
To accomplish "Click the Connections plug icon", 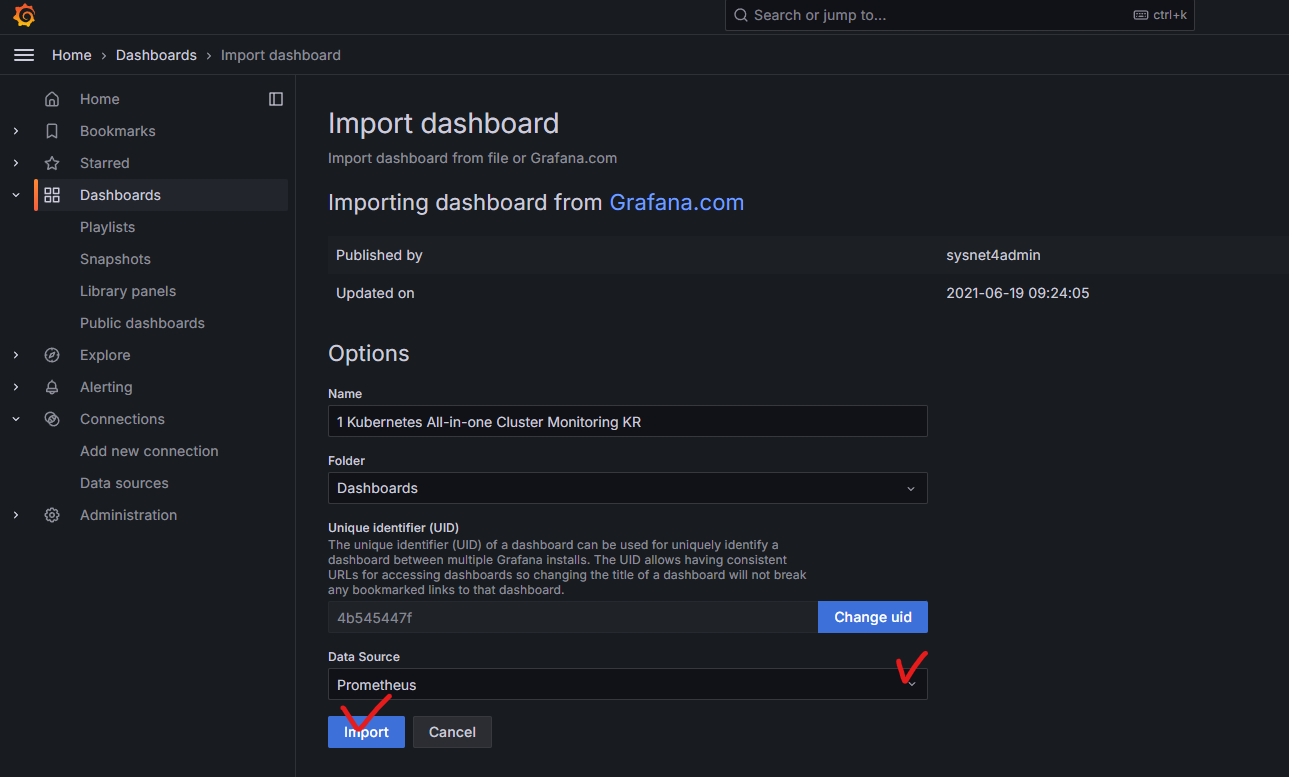I will (x=51, y=419).
